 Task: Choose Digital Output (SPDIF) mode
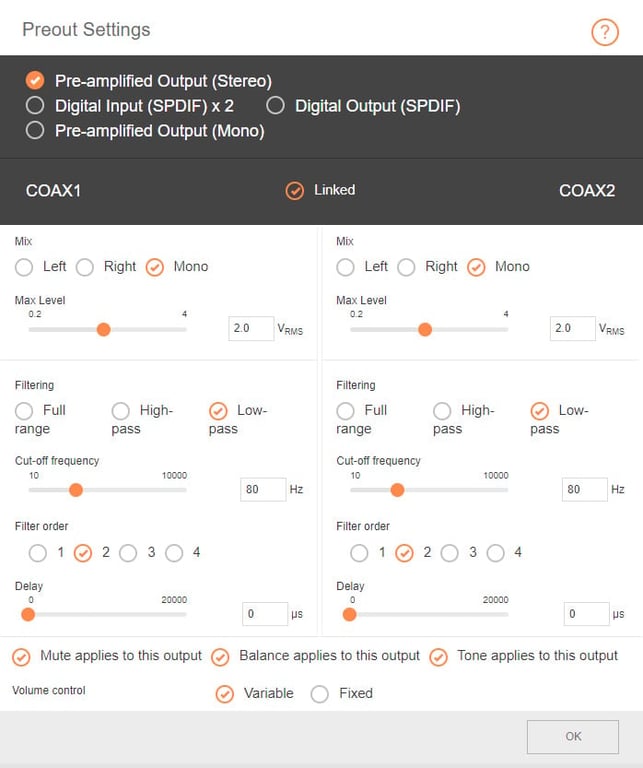(275, 105)
